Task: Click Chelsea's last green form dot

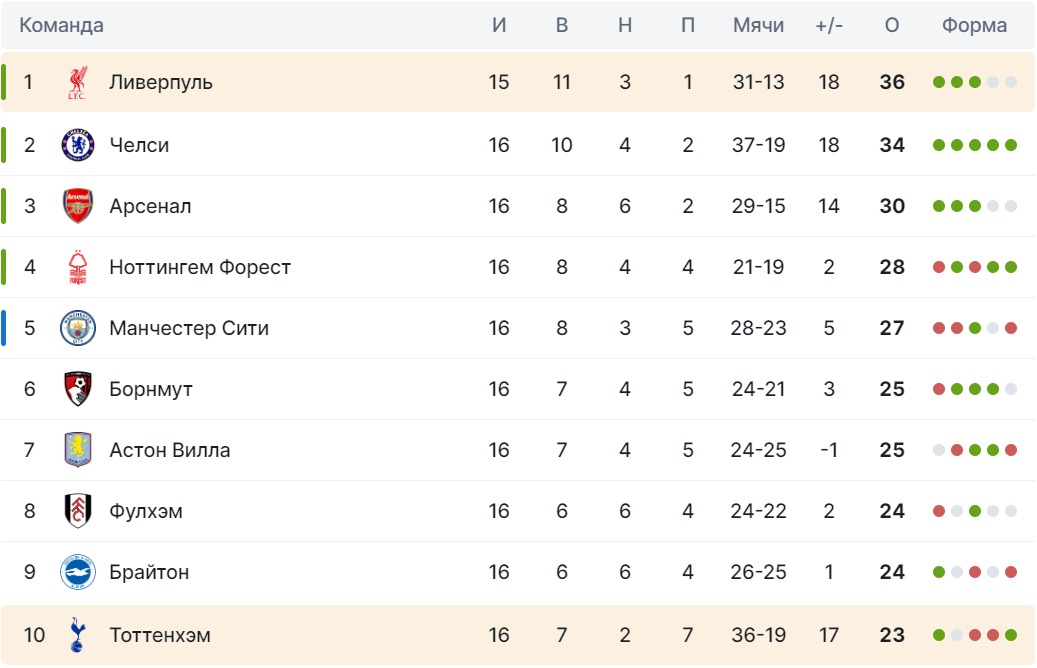Action: click(1011, 145)
